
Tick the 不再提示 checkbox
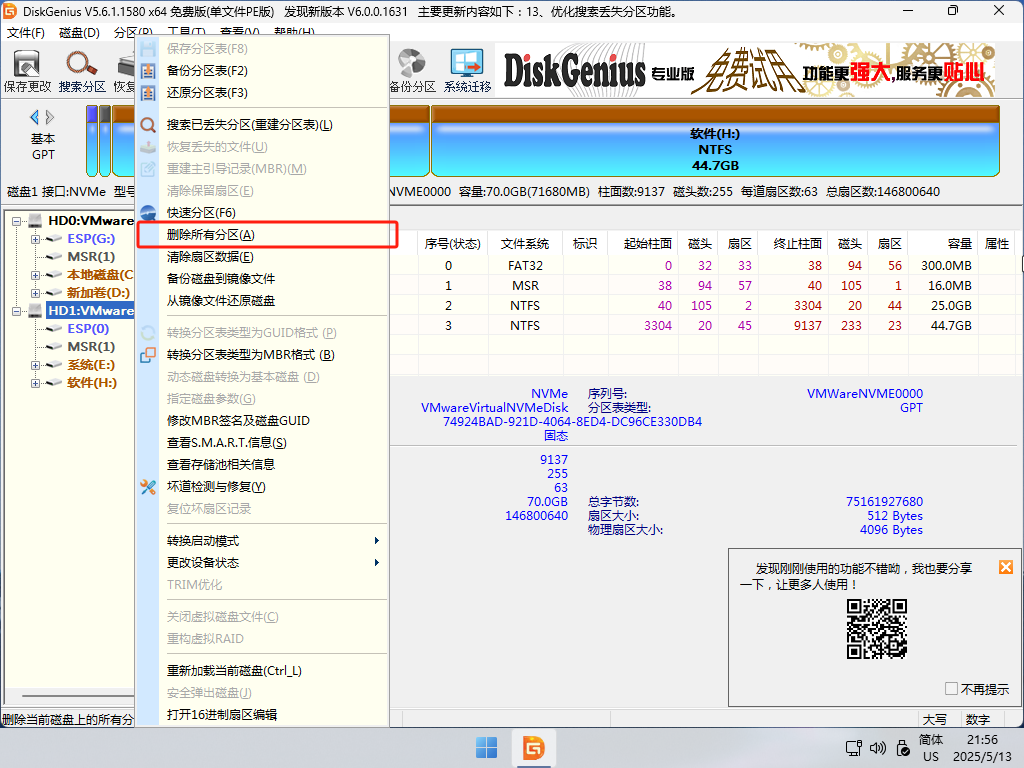coord(952,688)
